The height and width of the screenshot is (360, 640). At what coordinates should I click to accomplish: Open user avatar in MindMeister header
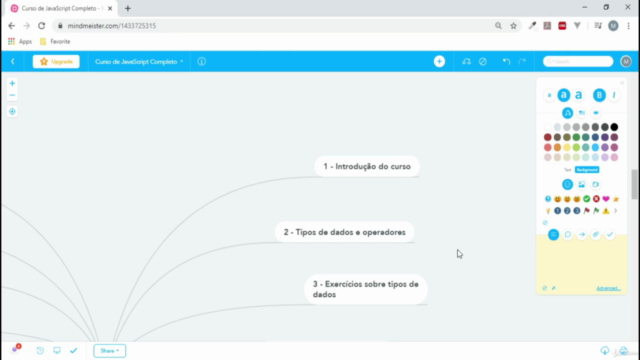[626, 62]
